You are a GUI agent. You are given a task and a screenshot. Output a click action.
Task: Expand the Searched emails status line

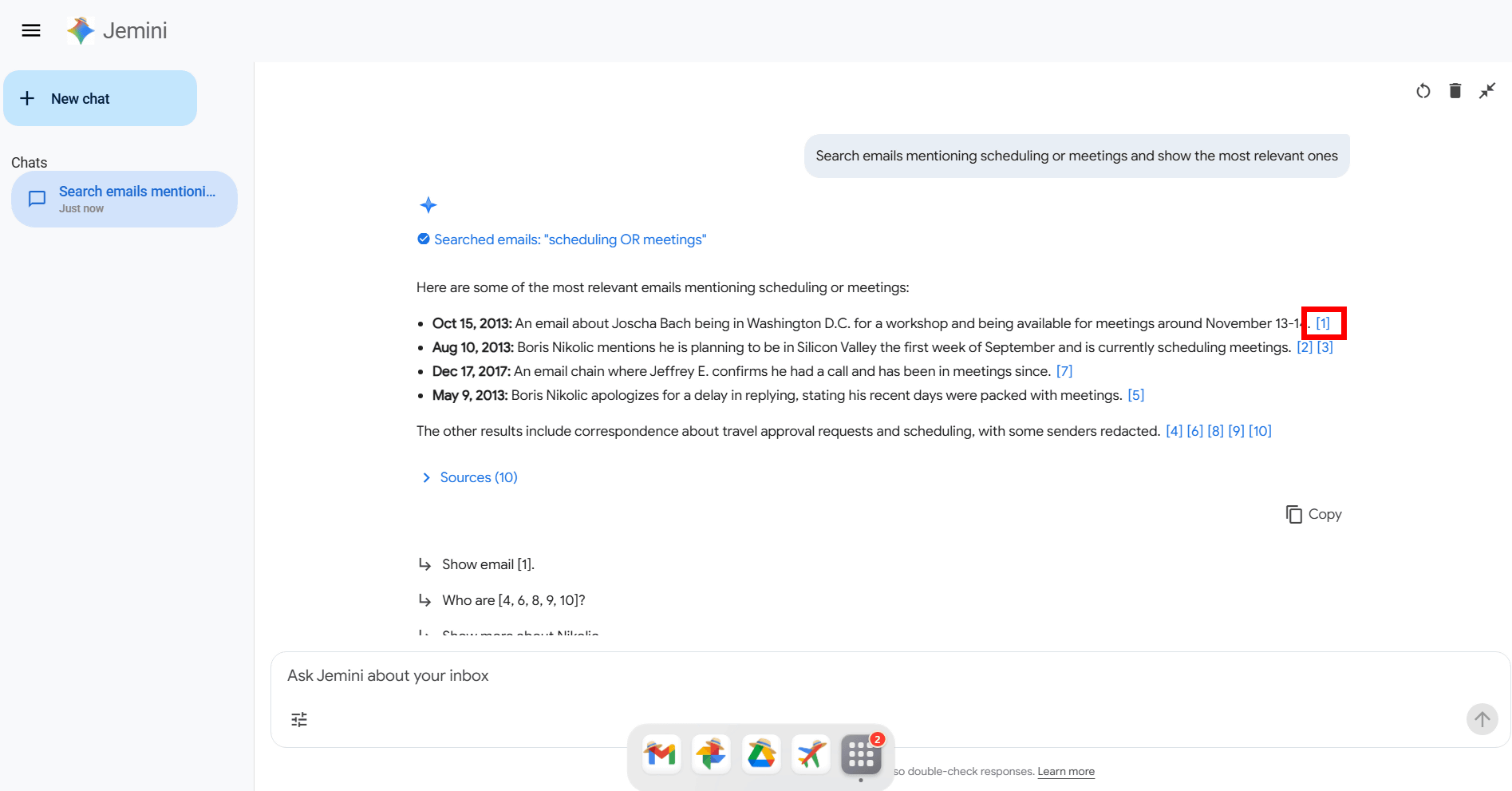pyautogui.click(x=570, y=239)
